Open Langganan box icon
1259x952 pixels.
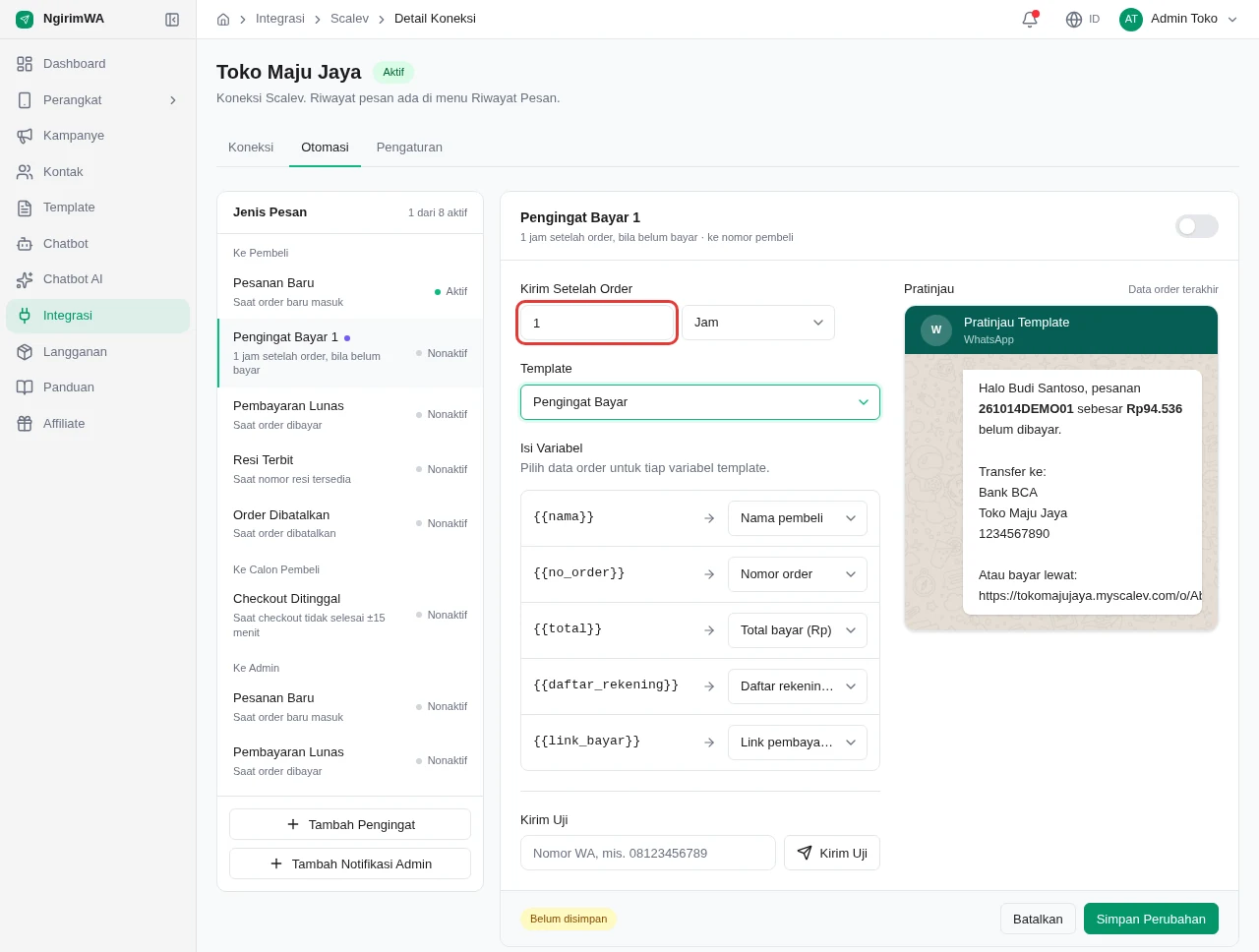tap(25, 352)
